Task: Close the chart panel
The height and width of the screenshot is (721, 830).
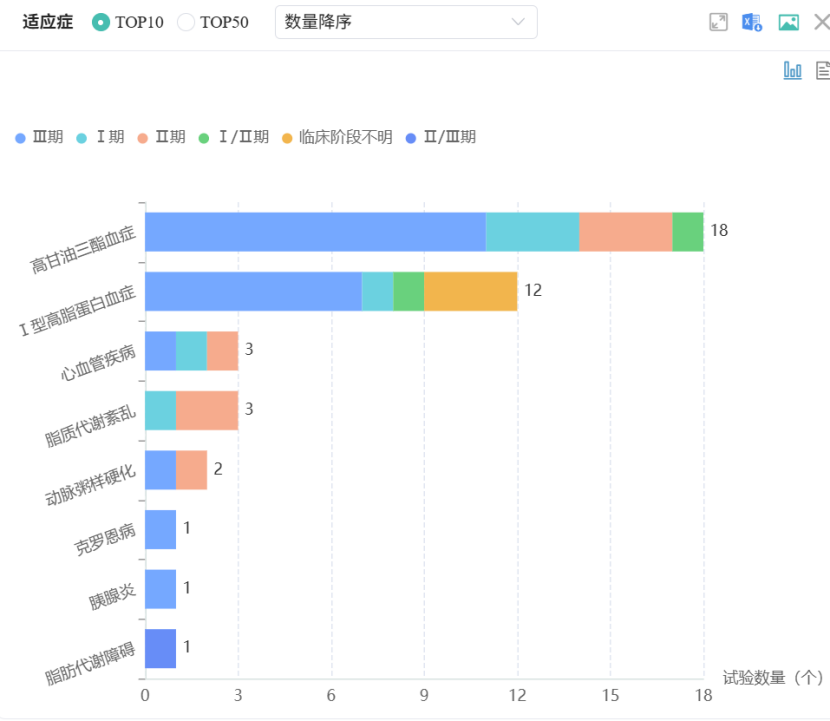Action: click(x=821, y=22)
